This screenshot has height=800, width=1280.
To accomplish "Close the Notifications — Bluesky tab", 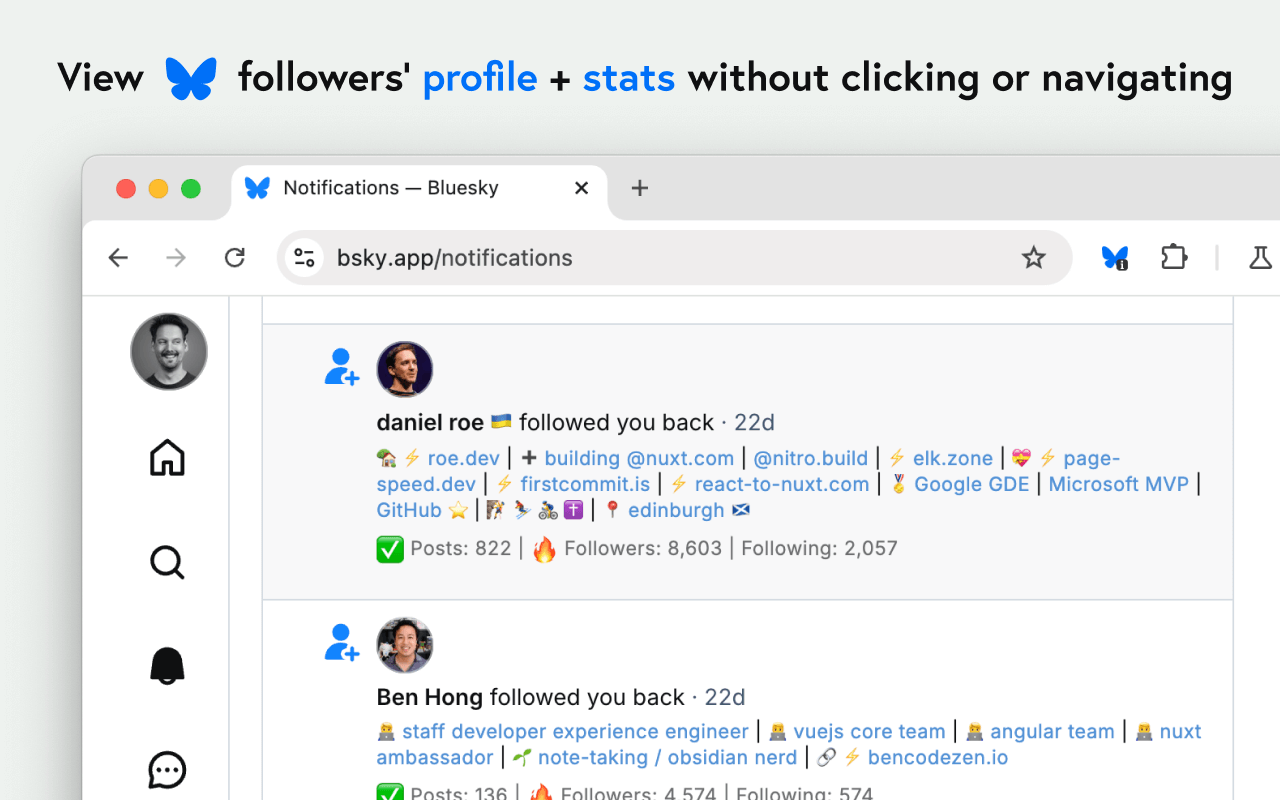I will (581, 188).
